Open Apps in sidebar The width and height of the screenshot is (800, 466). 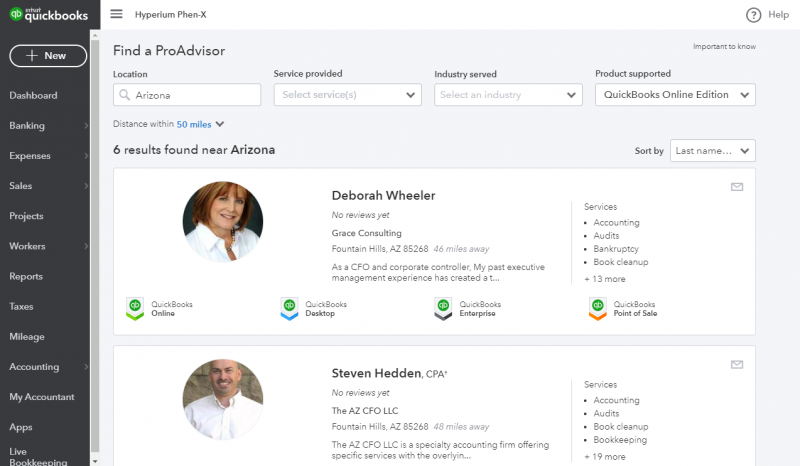pyautogui.click(x=20, y=427)
